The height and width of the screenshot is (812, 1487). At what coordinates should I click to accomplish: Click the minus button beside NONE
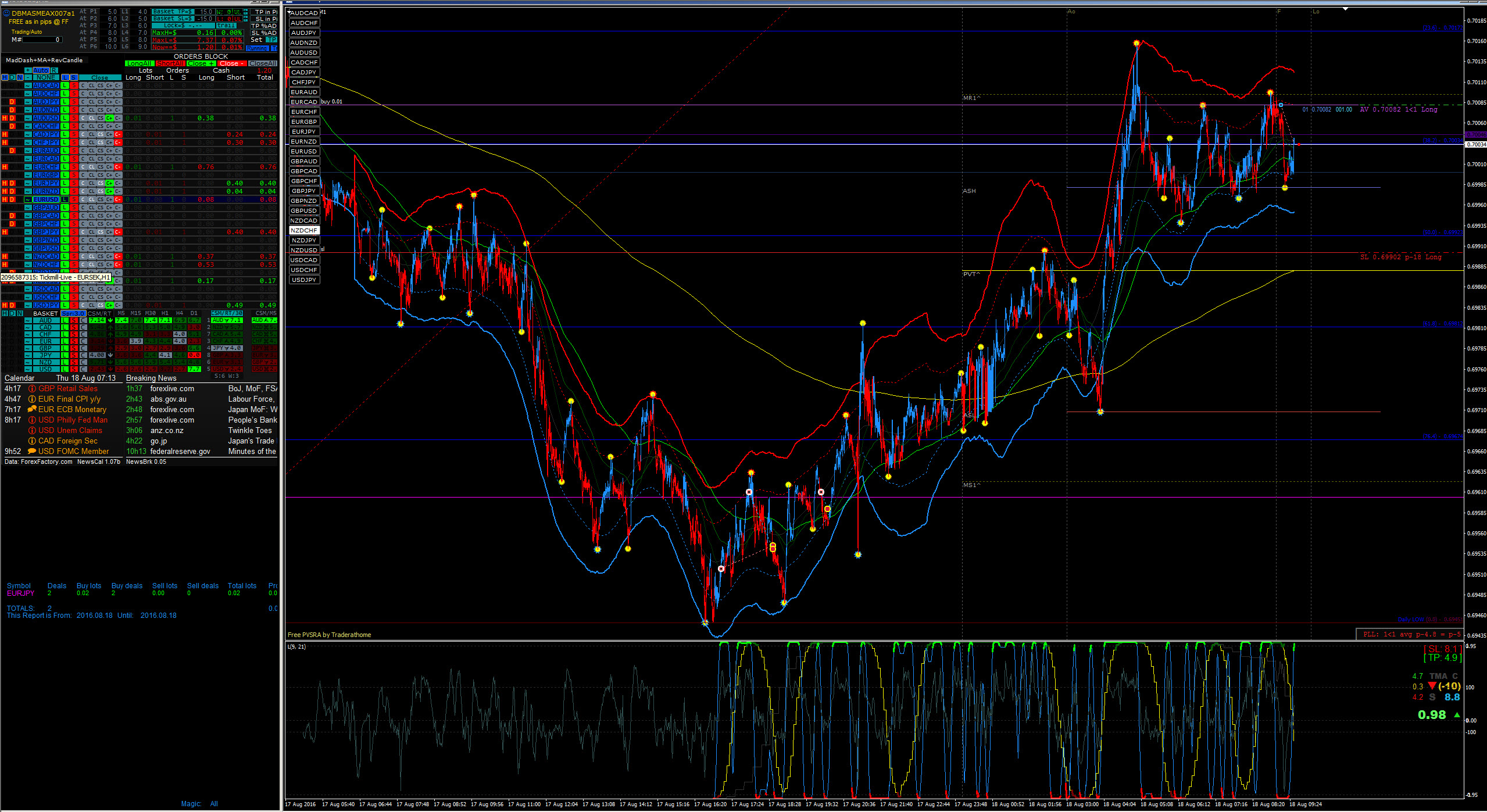[28, 77]
